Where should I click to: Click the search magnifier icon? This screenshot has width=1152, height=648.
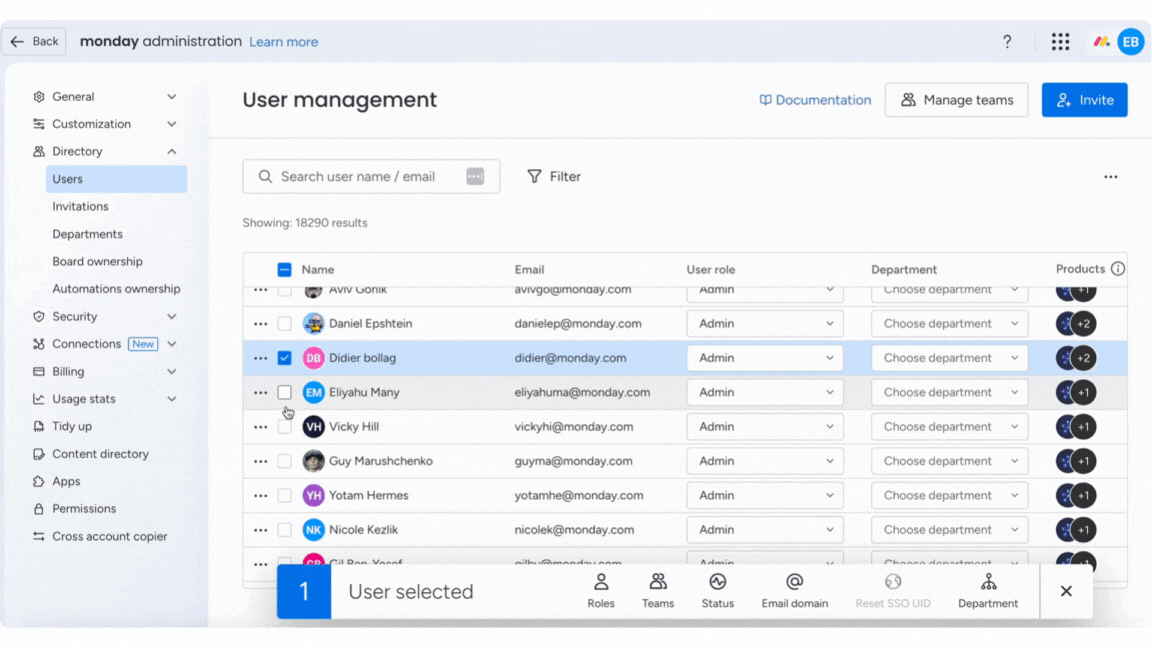point(265,176)
